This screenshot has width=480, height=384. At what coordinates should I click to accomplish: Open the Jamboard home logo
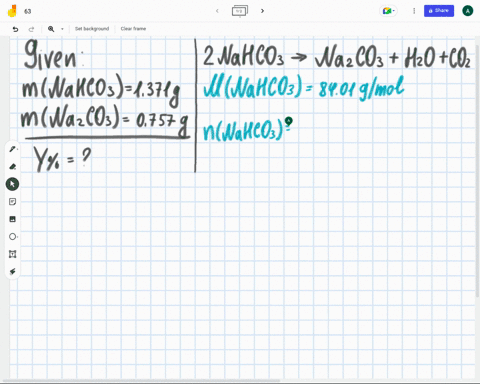[x=12, y=11]
